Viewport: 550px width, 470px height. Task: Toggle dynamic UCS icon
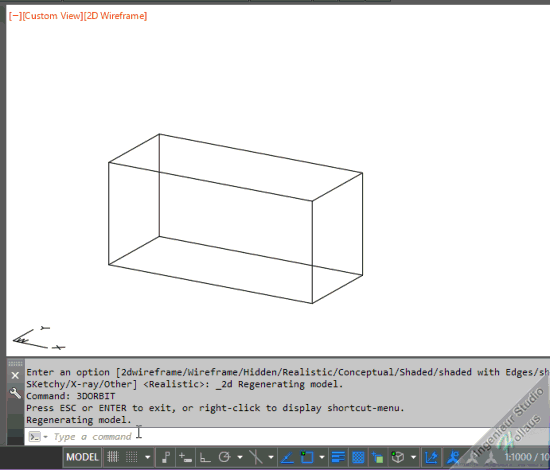click(x=431, y=457)
